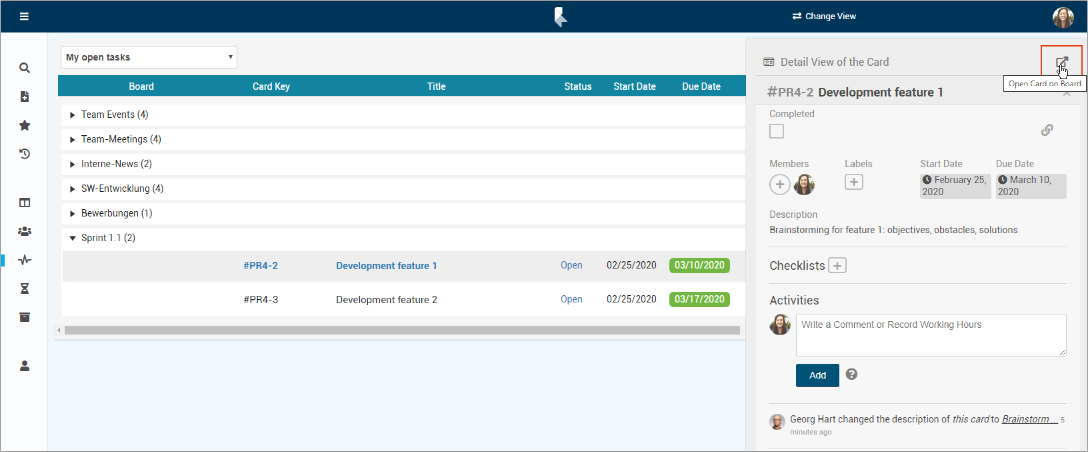Collapse the Sprint 1.1 group
Viewport: 1088px width, 452px height.
(73, 238)
